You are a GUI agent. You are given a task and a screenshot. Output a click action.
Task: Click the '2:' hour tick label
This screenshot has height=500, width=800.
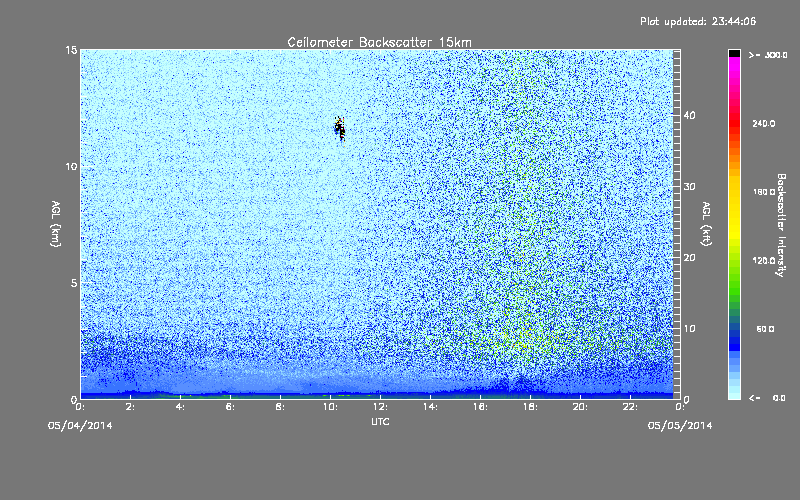coord(130,407)
